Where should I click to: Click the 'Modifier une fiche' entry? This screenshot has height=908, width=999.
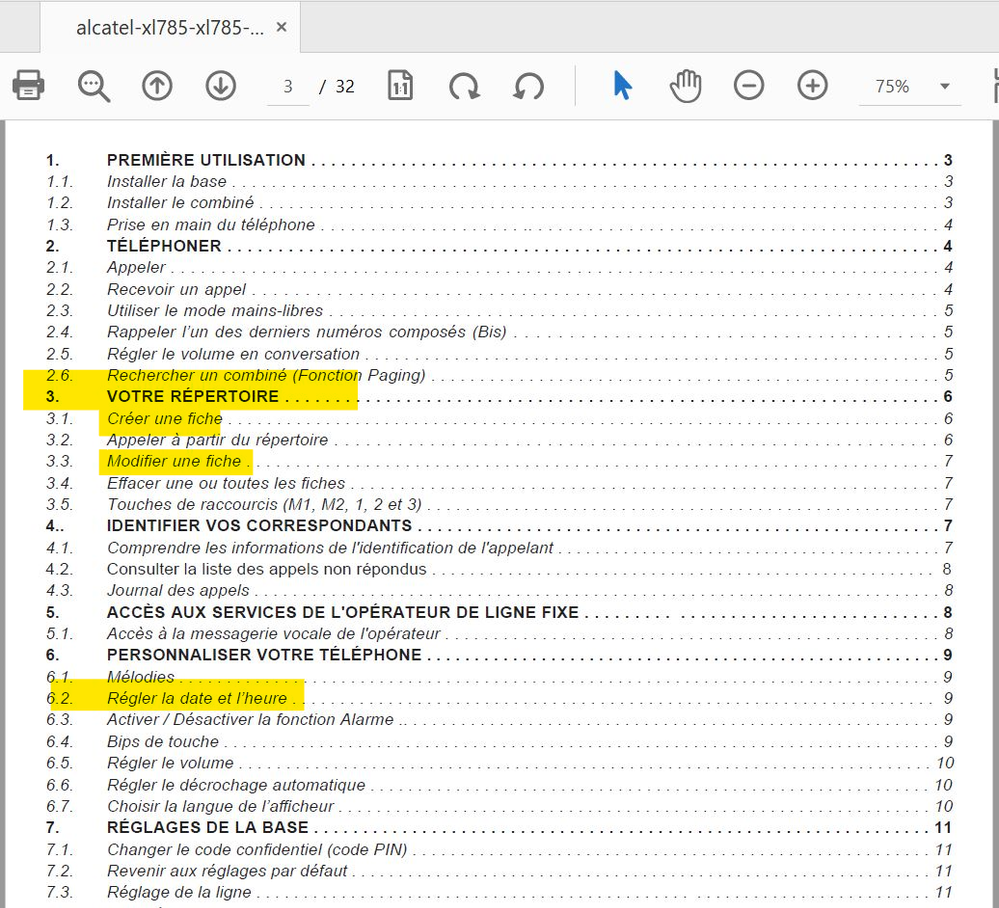click(x=174, y=461)
